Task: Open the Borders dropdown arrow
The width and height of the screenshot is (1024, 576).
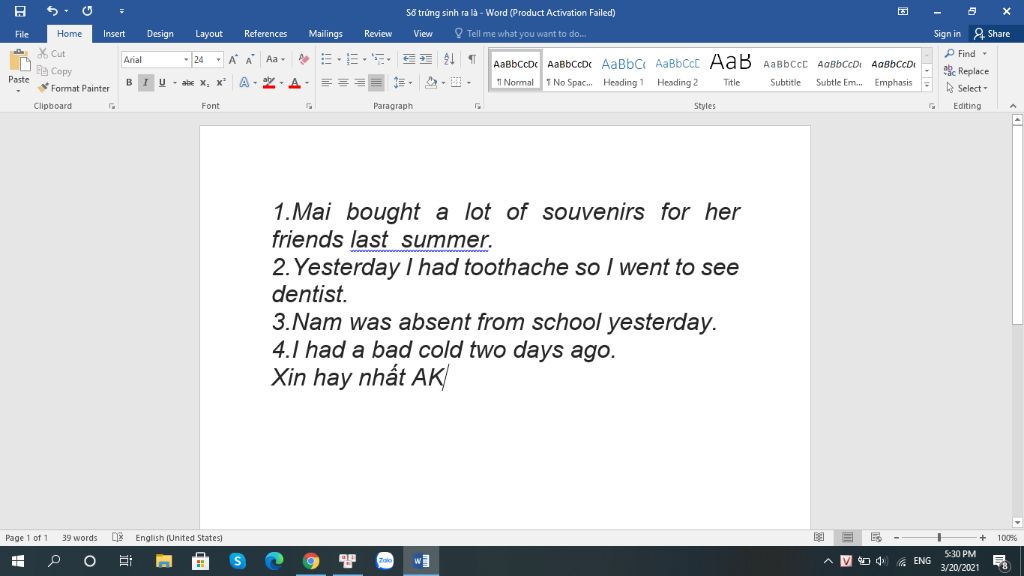Action: pos(469,83)
